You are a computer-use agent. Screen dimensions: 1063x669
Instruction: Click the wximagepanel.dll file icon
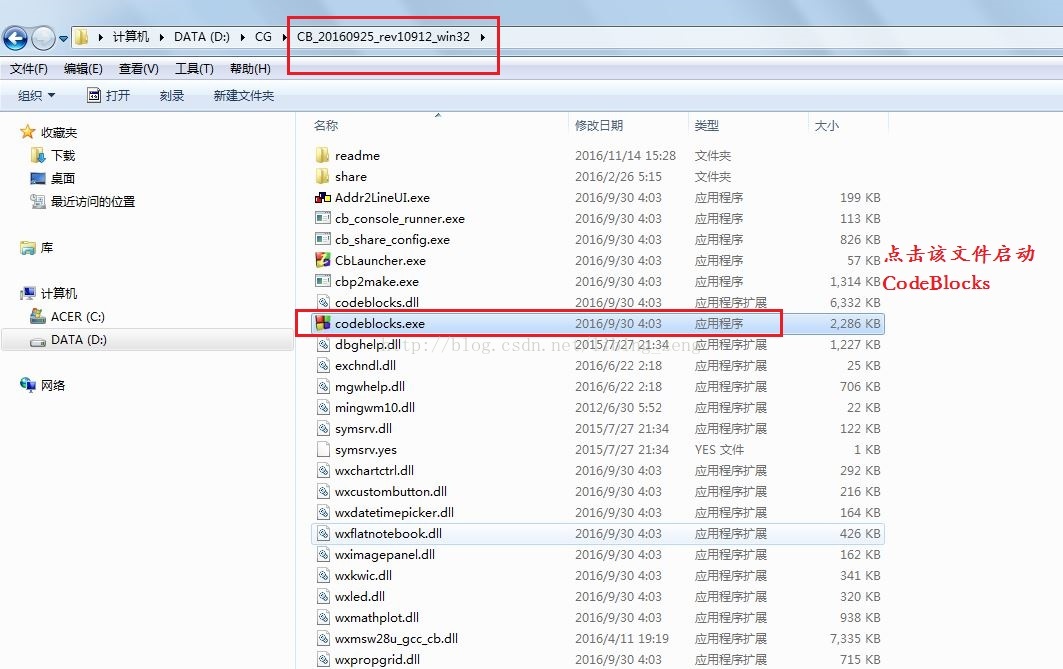tap(323, 554)
